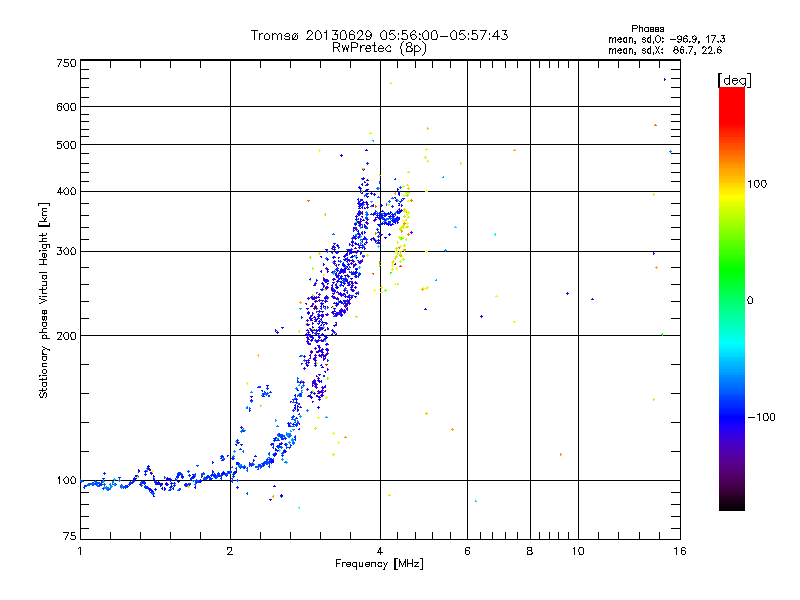Click the x-axis tick '8'
The image size is (800, 600).
tap(530, 551)
